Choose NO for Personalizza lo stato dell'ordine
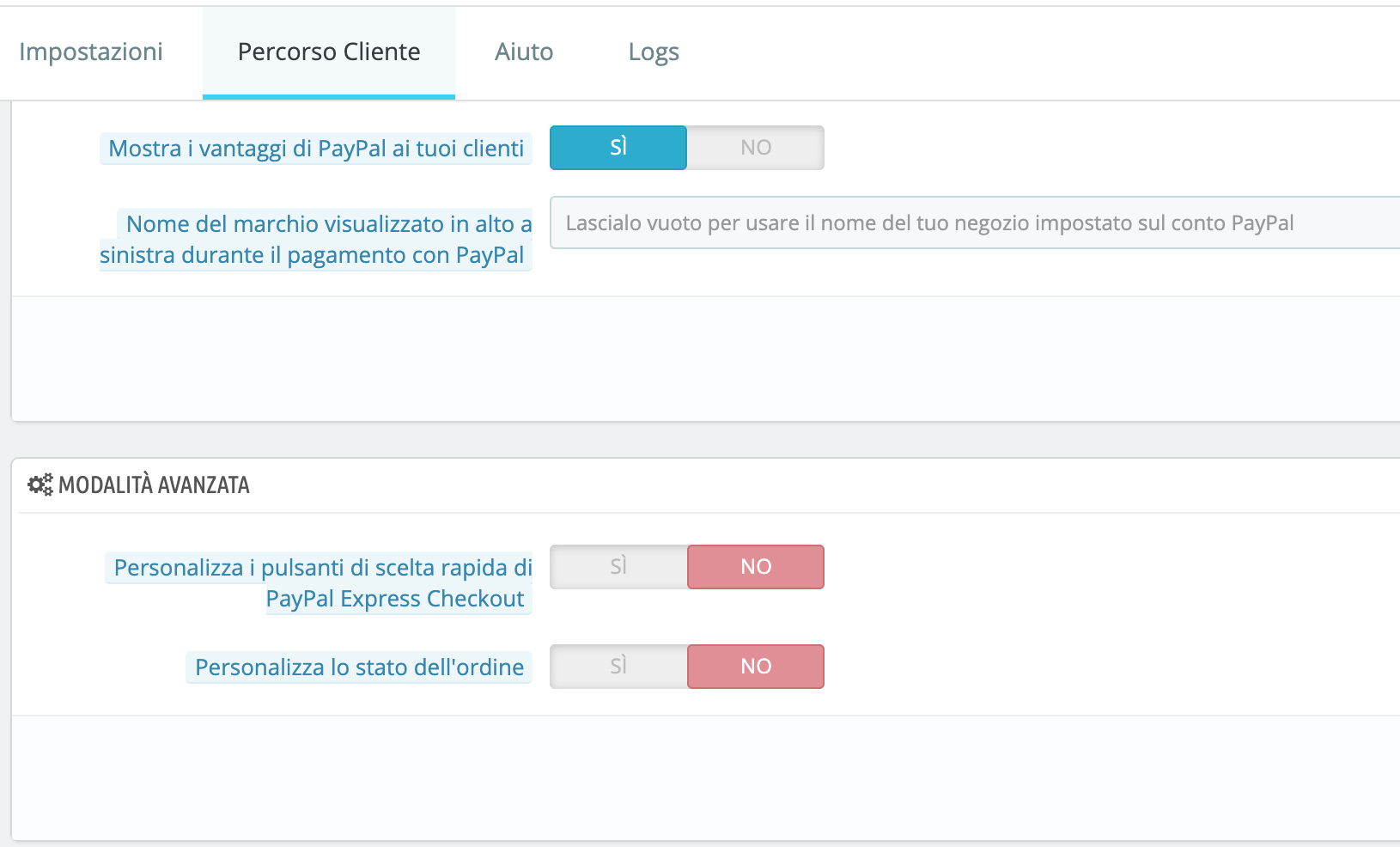1400x847 pixels. (756, 667)
